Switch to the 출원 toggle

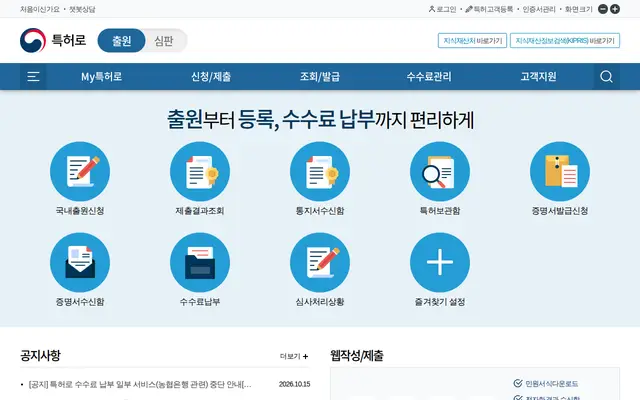[122, 40]
